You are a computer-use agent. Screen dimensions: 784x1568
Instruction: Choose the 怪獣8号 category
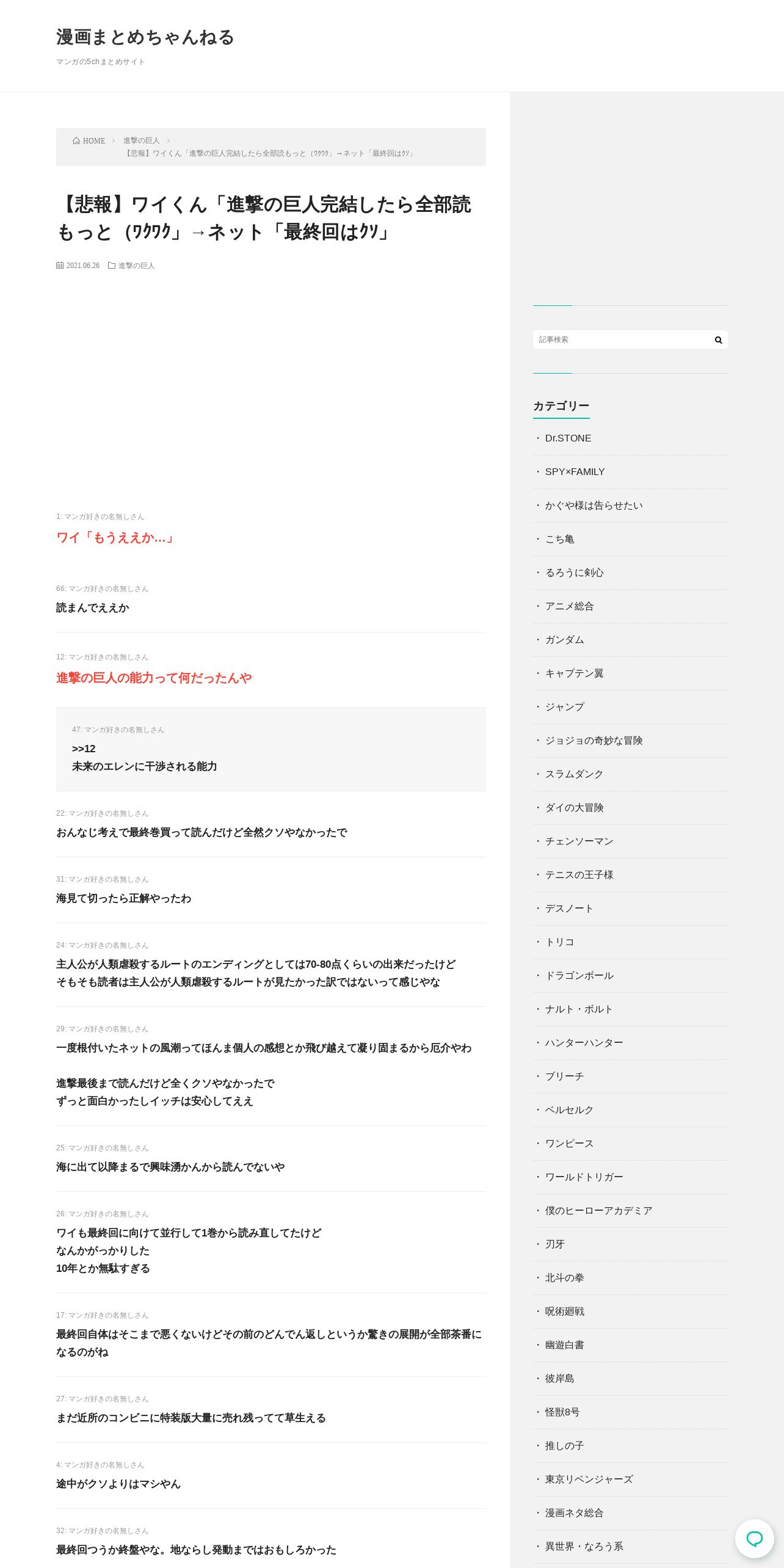(x=562, y=1412)
